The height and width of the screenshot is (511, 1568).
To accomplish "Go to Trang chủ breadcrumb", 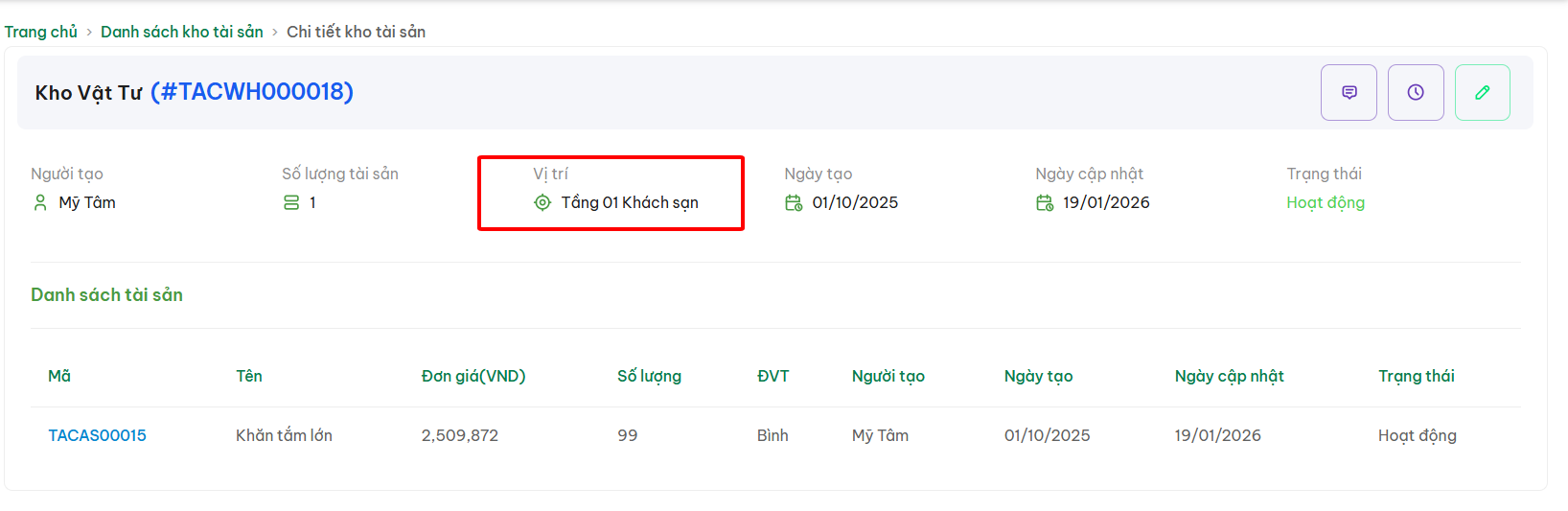I will tap(41, 32).
